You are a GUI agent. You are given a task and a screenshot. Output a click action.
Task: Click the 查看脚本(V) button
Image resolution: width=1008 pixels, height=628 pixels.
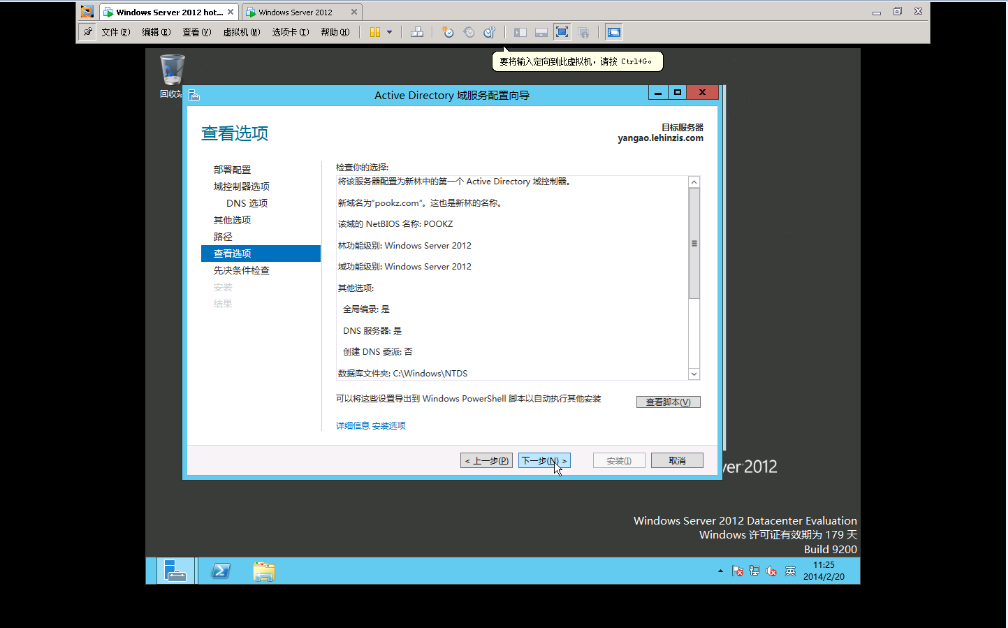tap(668, 402)
